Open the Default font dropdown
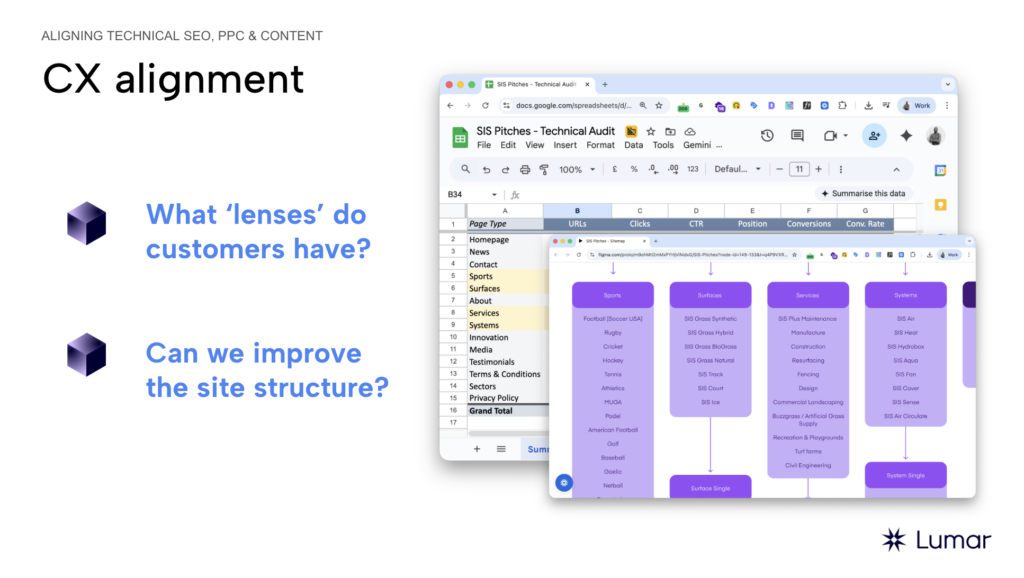 737,169
